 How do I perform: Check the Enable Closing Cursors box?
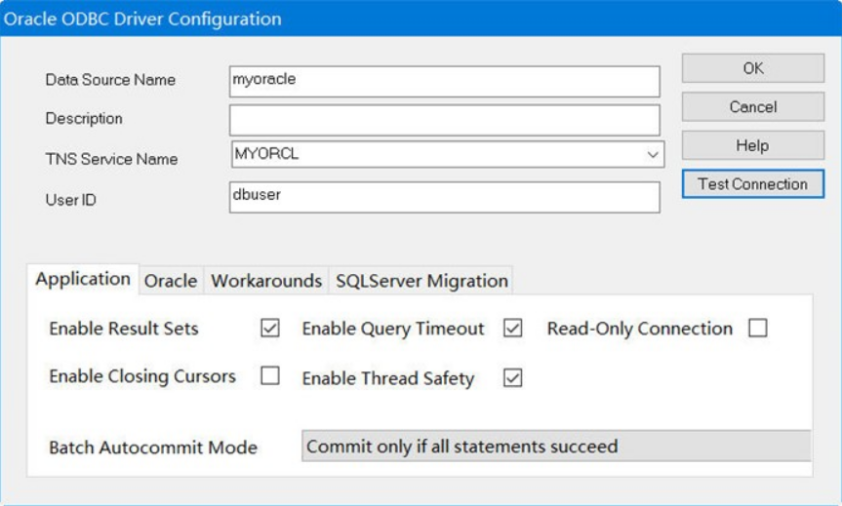point(270,377)
